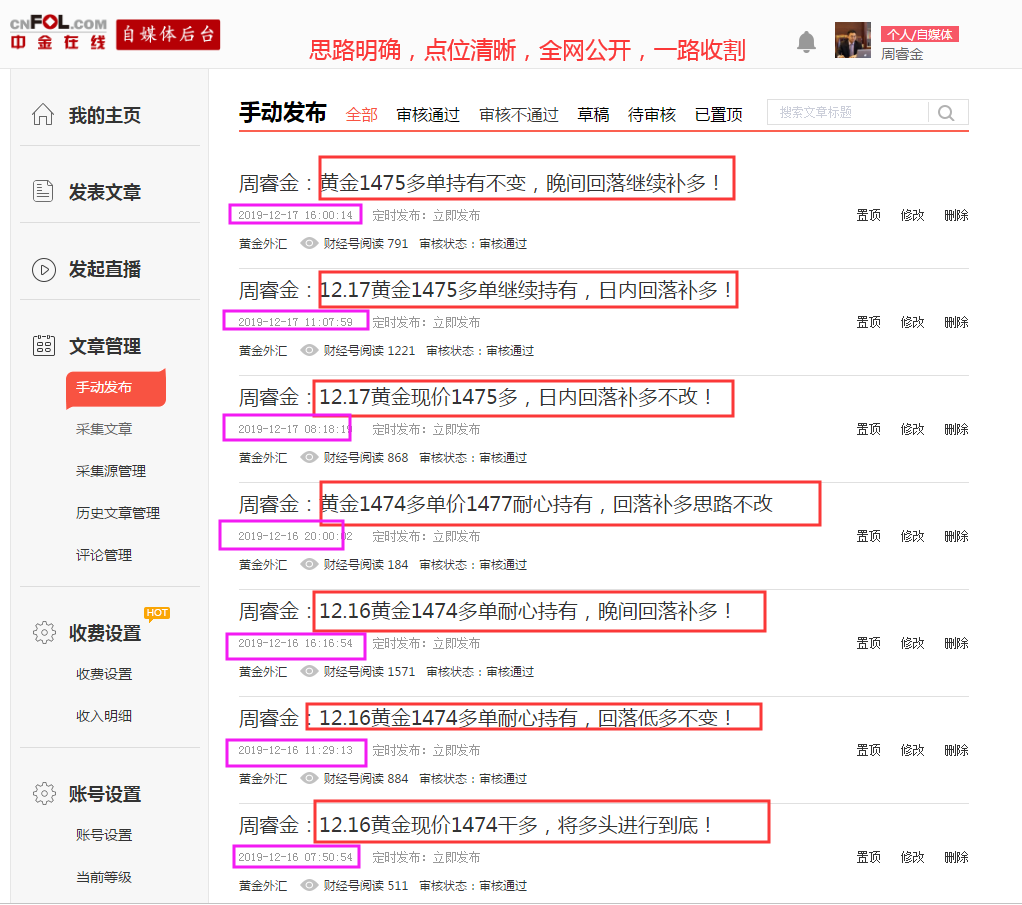Open article 12.17黄金现价1475多
The height and width of the screenshot is (905, 1022).
(x=475, y=397)
